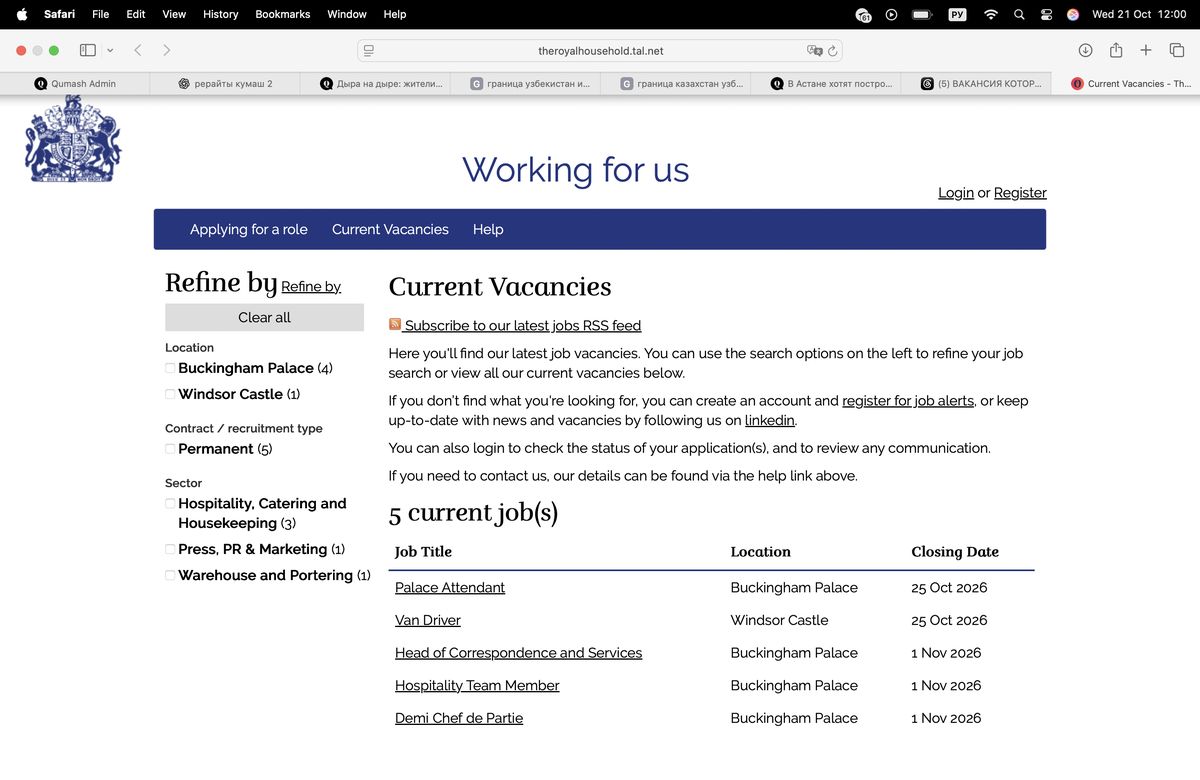
Task: Click the Clear all button
Action: tap(264, 317)
